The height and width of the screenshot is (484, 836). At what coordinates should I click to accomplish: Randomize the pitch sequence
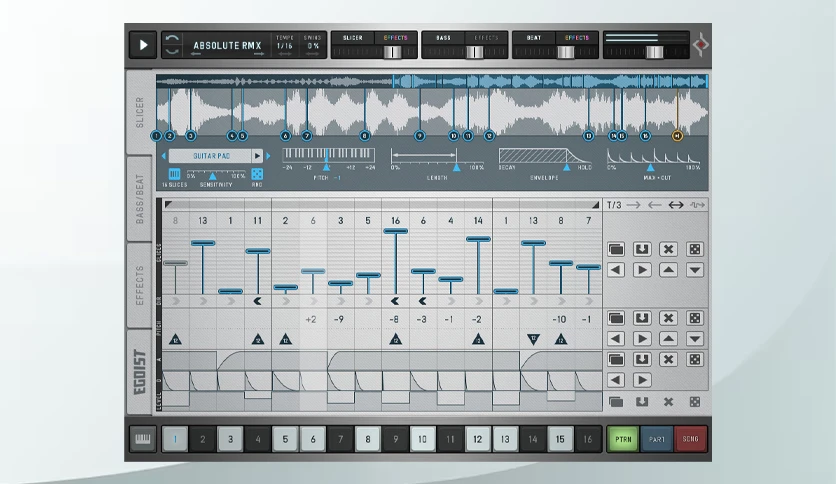point(695,318)
